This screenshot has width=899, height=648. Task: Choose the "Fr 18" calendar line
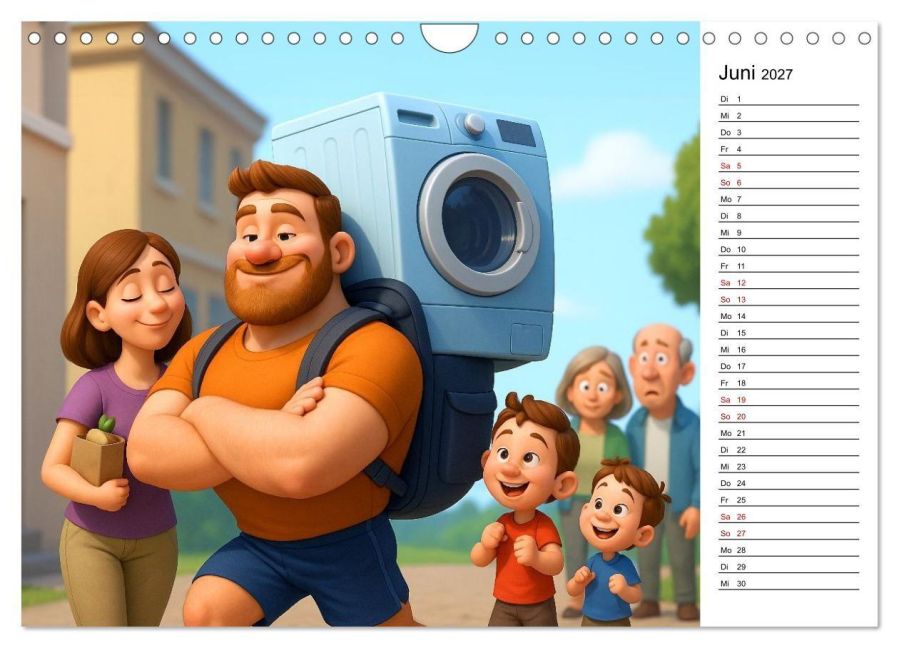tap(789, 383)
